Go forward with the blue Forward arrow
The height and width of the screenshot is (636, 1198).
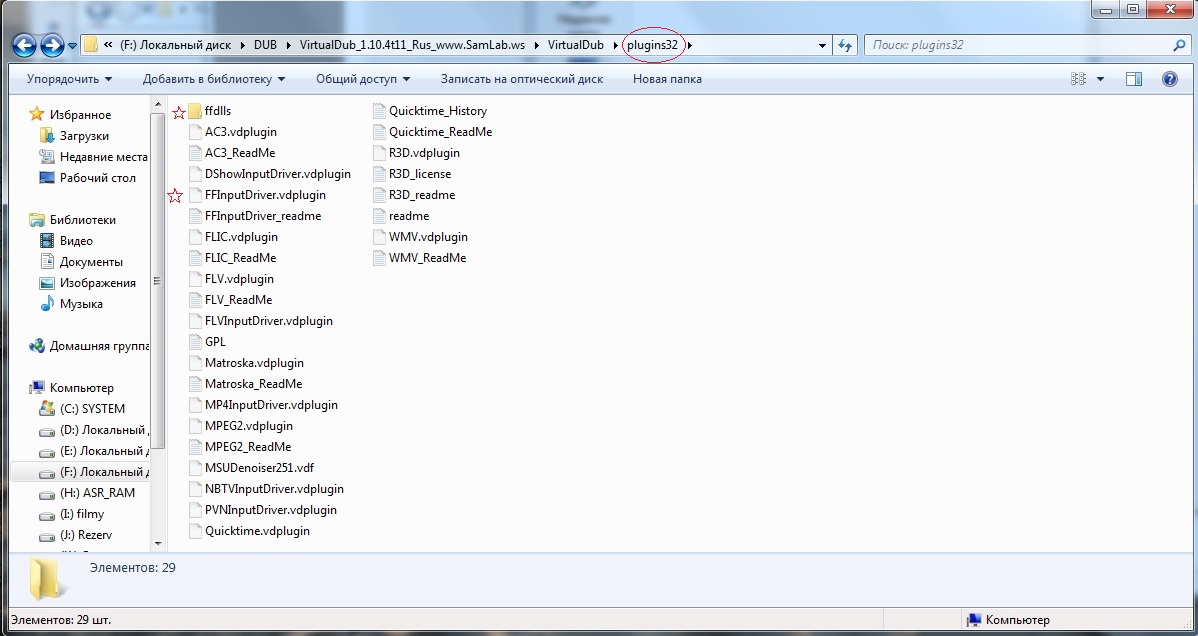tap(52, 46)
